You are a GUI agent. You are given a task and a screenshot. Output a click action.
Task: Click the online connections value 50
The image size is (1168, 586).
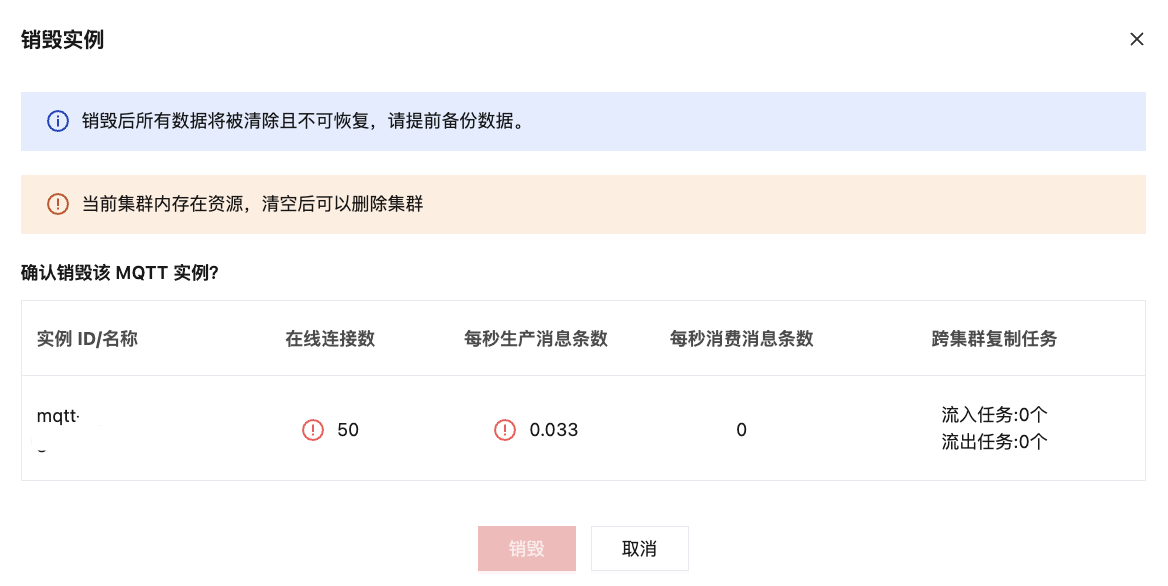point(348,430)
